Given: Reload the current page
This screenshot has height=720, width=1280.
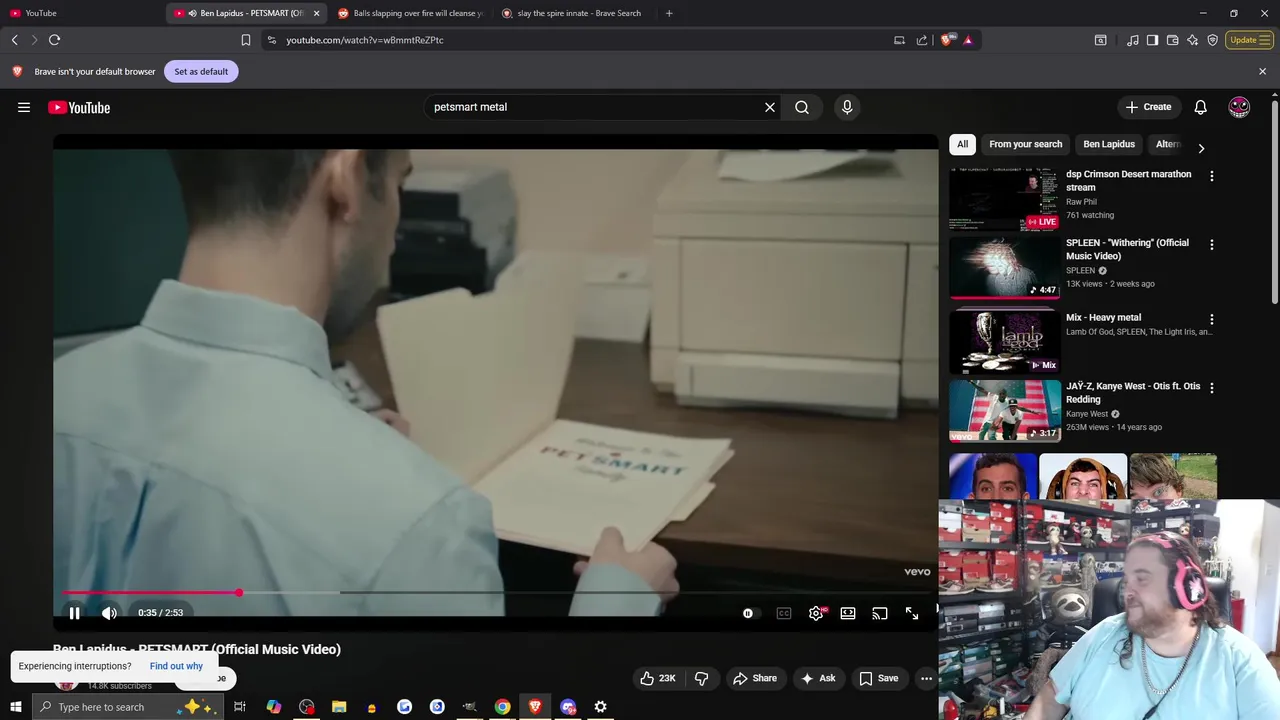Looking at the screenshot, I should [x=54, y=40].
